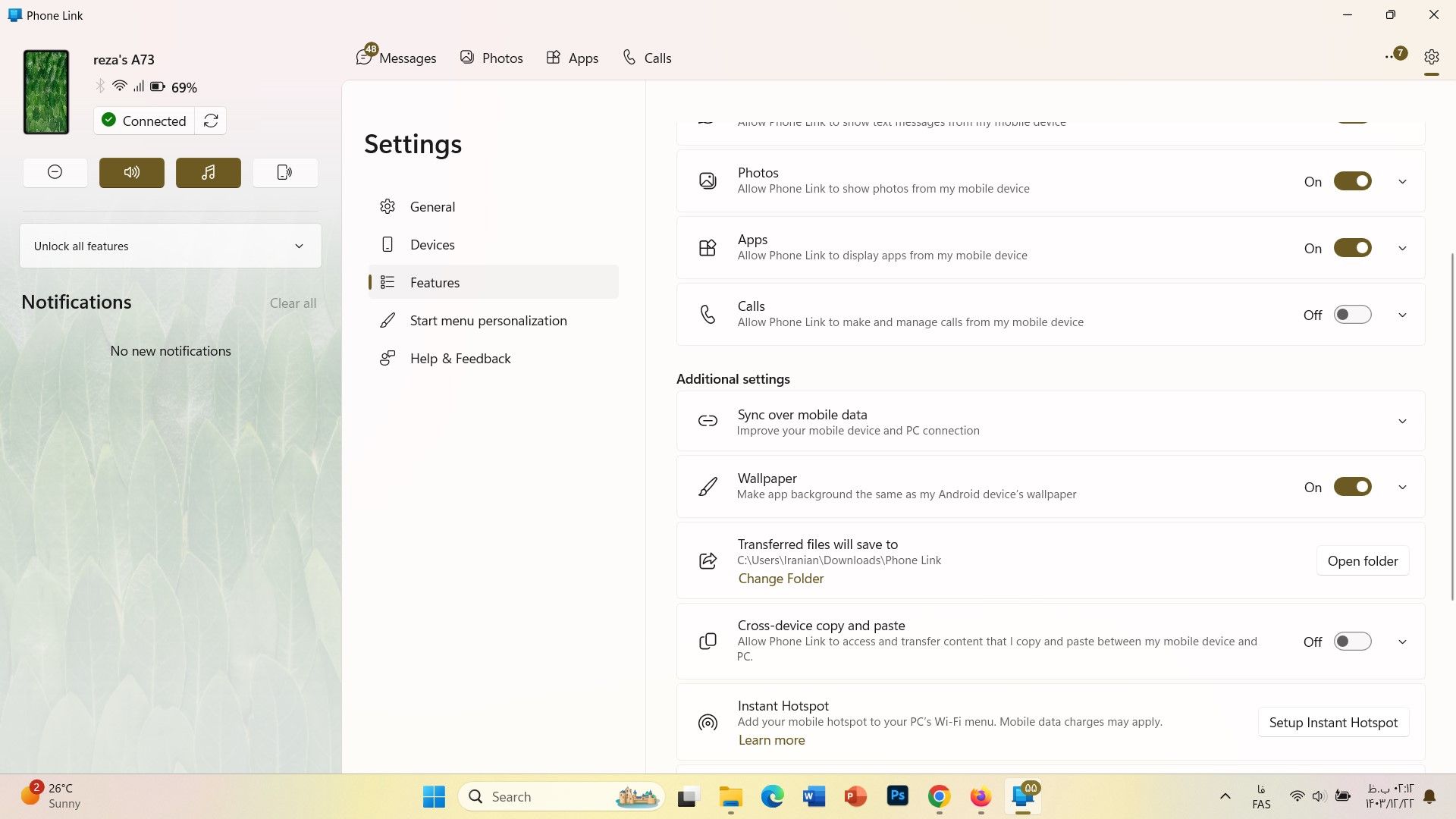Expand the Calls feature row chevron

[x=1402, y=315]
